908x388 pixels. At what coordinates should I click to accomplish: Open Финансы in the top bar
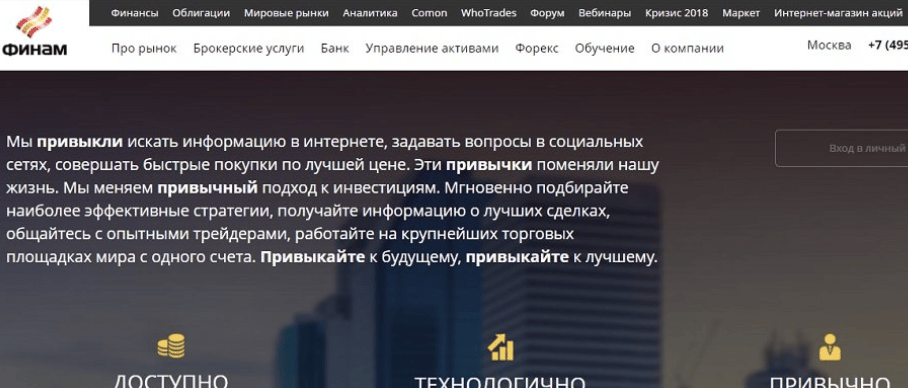click(x=134, y=13)
